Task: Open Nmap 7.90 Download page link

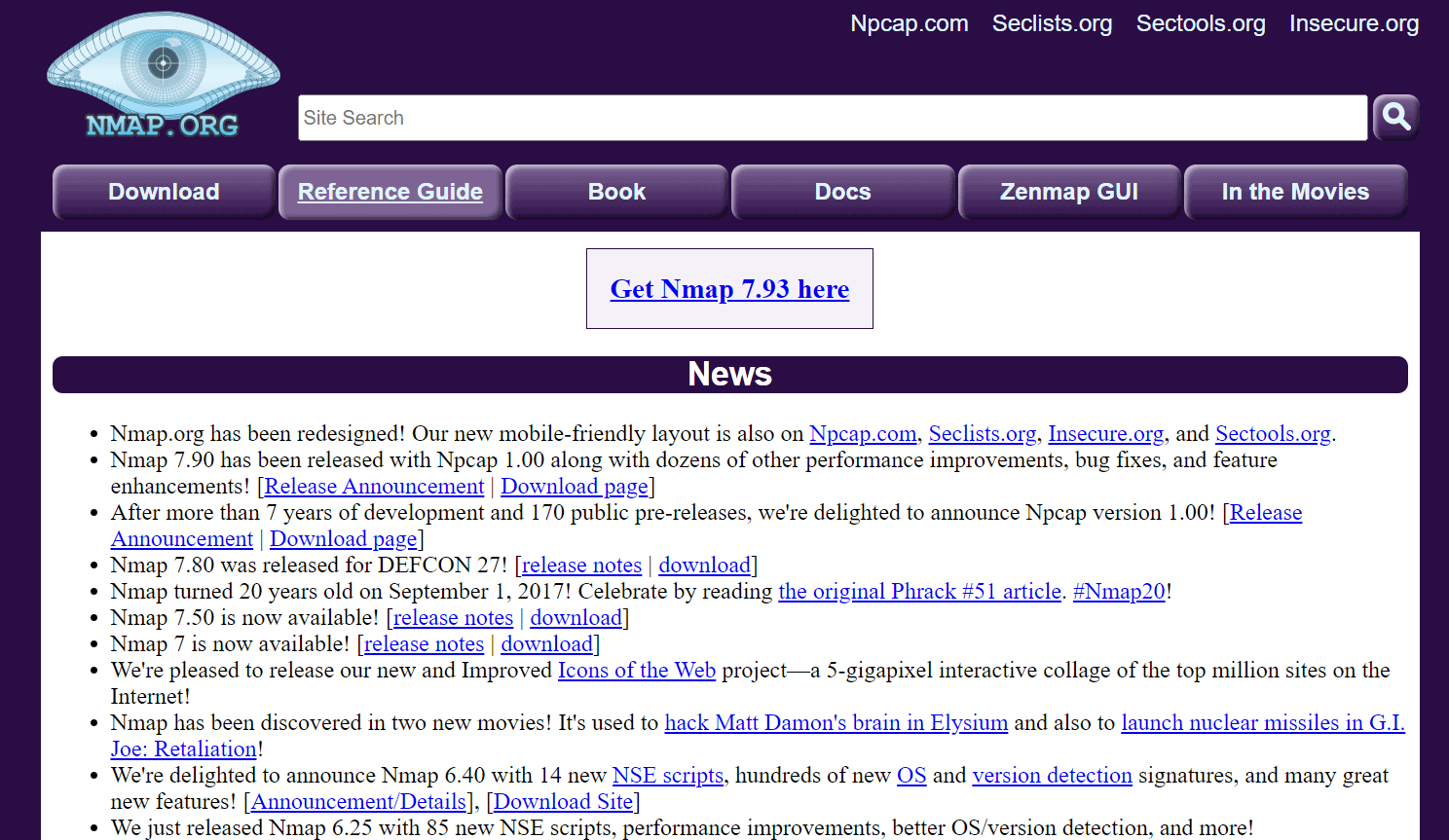Action: click(x=575, y=486)
